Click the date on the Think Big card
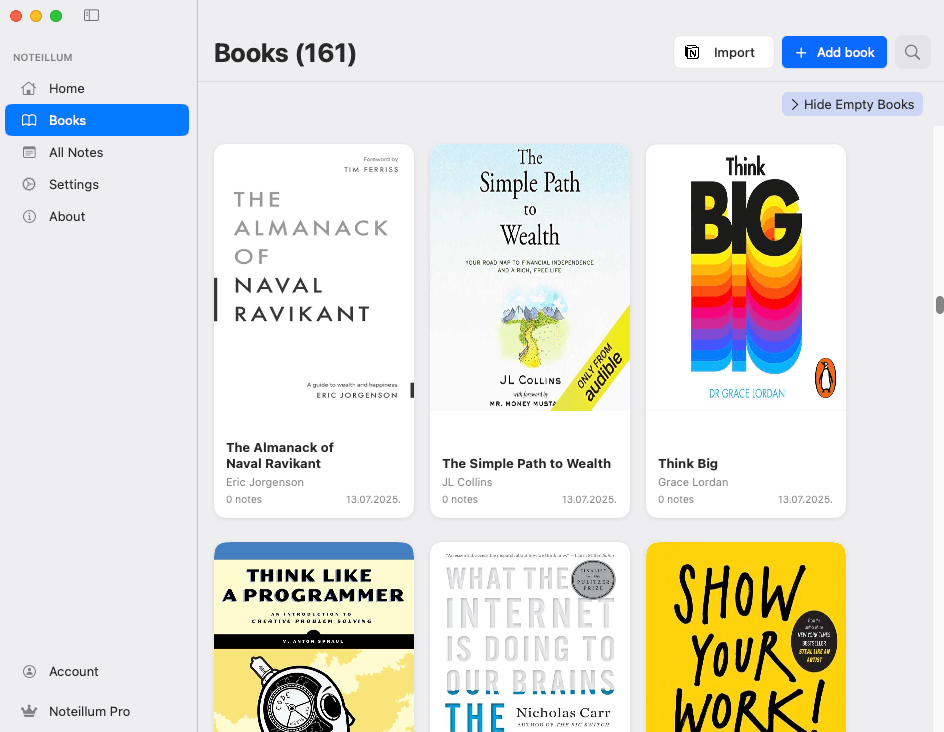Image resolution: width=944 pixels, height=732 pixels. [x=806, y=500]
